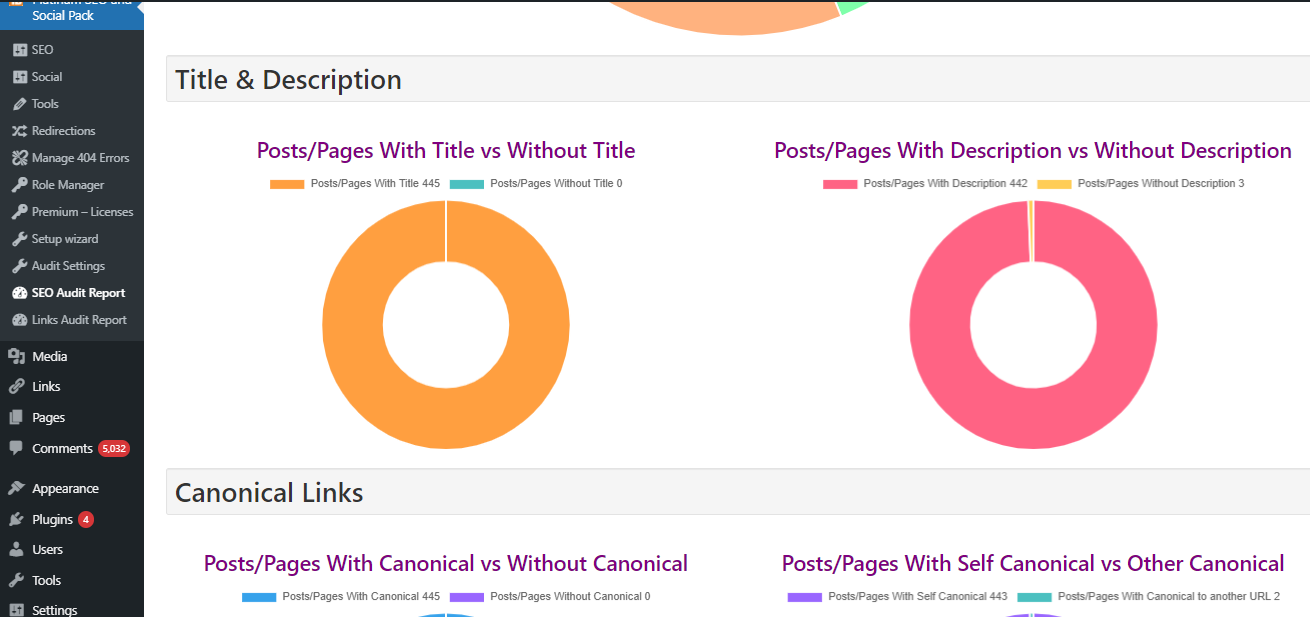Expand the Settings sidebar menu
The image size is (1310, 617).
[x=55, y=609]
